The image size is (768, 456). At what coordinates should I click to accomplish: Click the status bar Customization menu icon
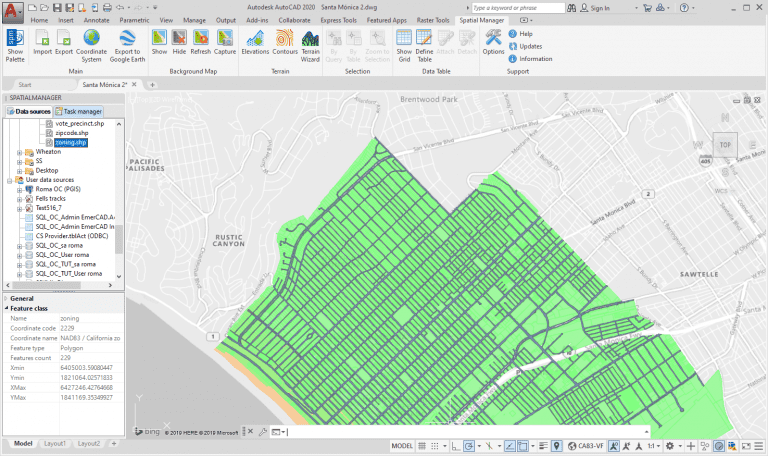(x=759, y=446)
